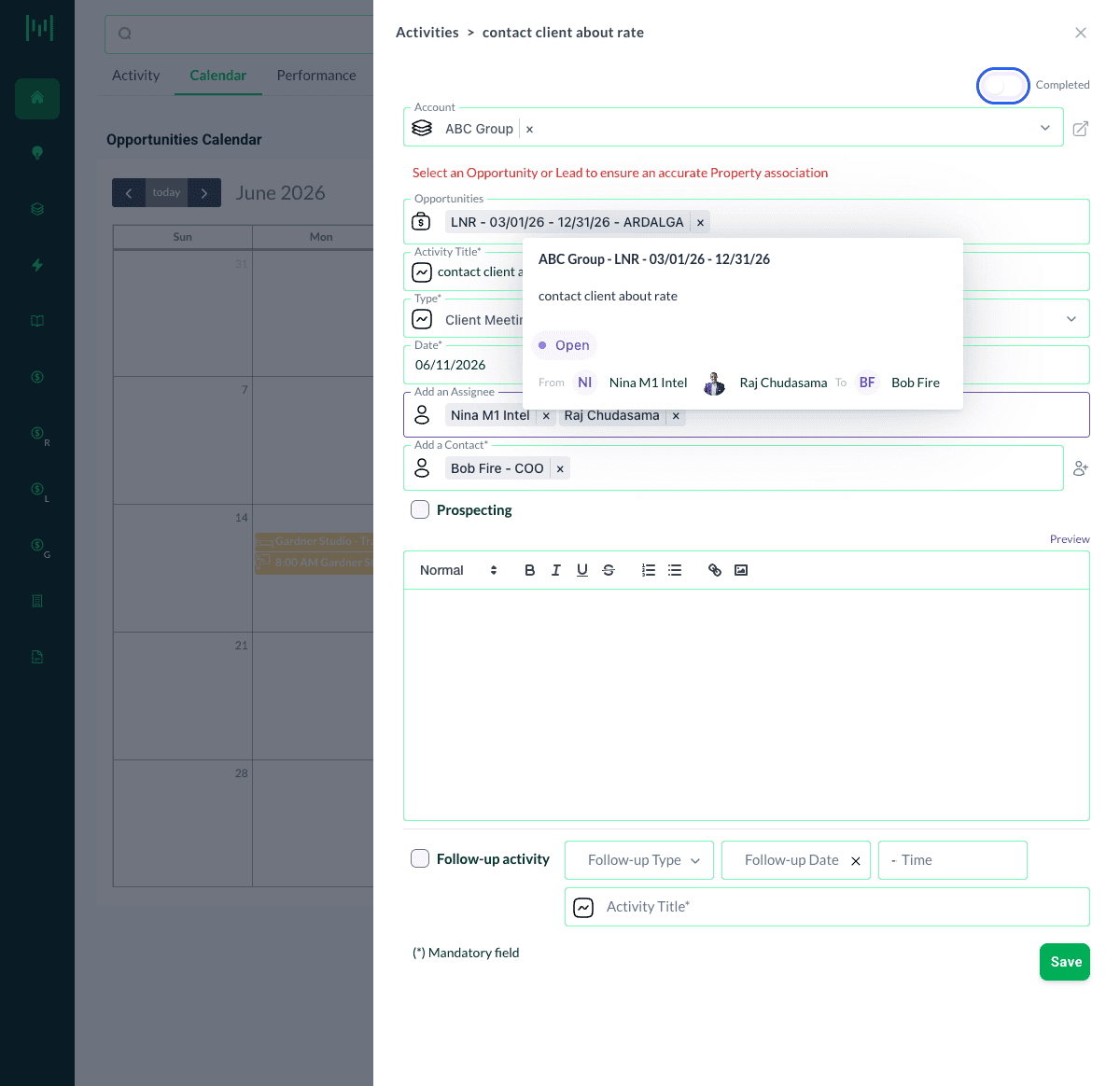Image resolution: width=1120 pixels, height=1086 pixels.
Task: Remove Bob Fire - COO contact
Action: click(x=560, y=468)
